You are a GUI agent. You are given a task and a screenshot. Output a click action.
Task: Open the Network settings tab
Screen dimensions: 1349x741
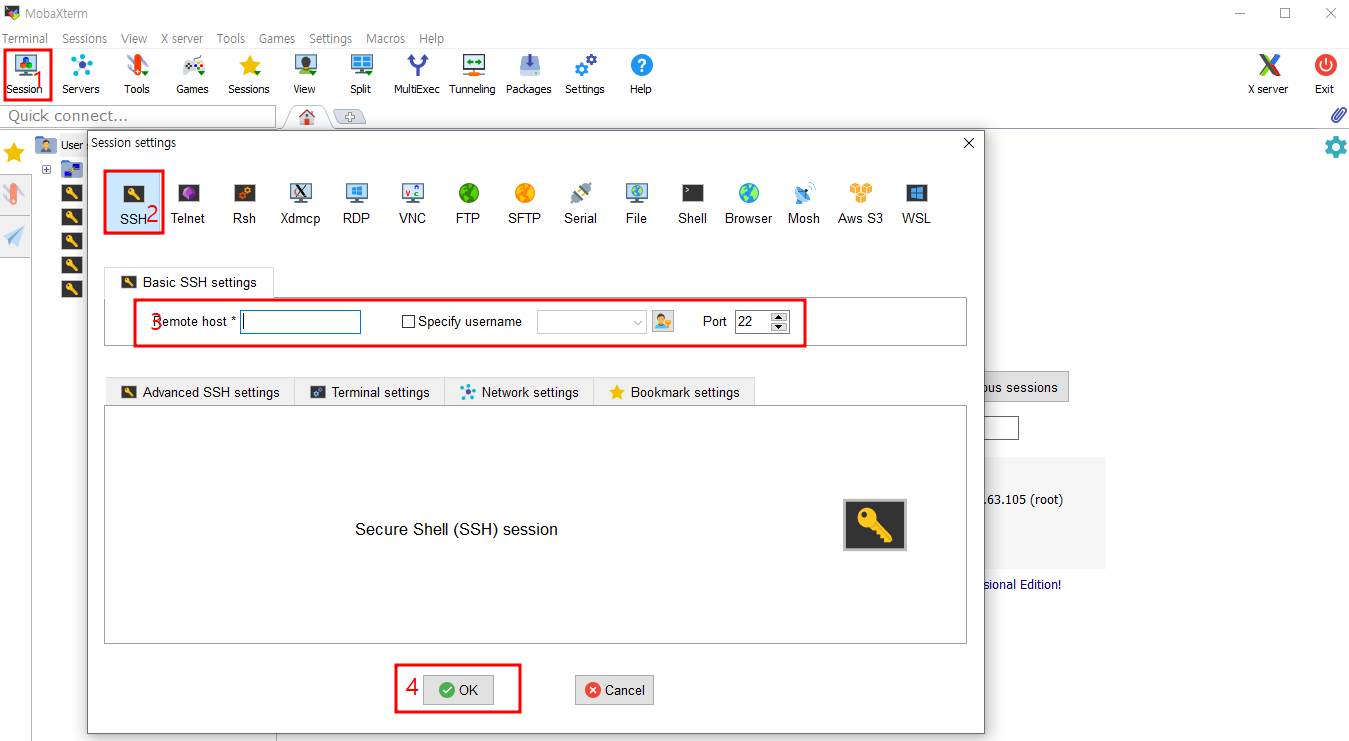point(519,392)
